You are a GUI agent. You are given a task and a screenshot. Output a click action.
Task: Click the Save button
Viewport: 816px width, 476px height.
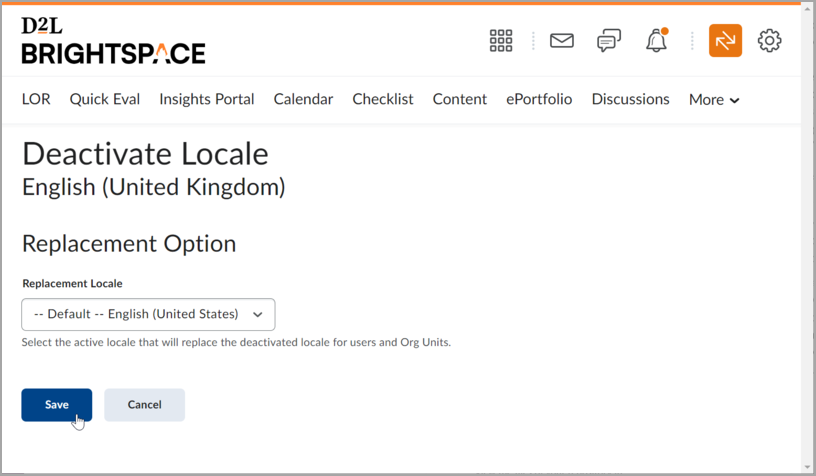point(57,405)
